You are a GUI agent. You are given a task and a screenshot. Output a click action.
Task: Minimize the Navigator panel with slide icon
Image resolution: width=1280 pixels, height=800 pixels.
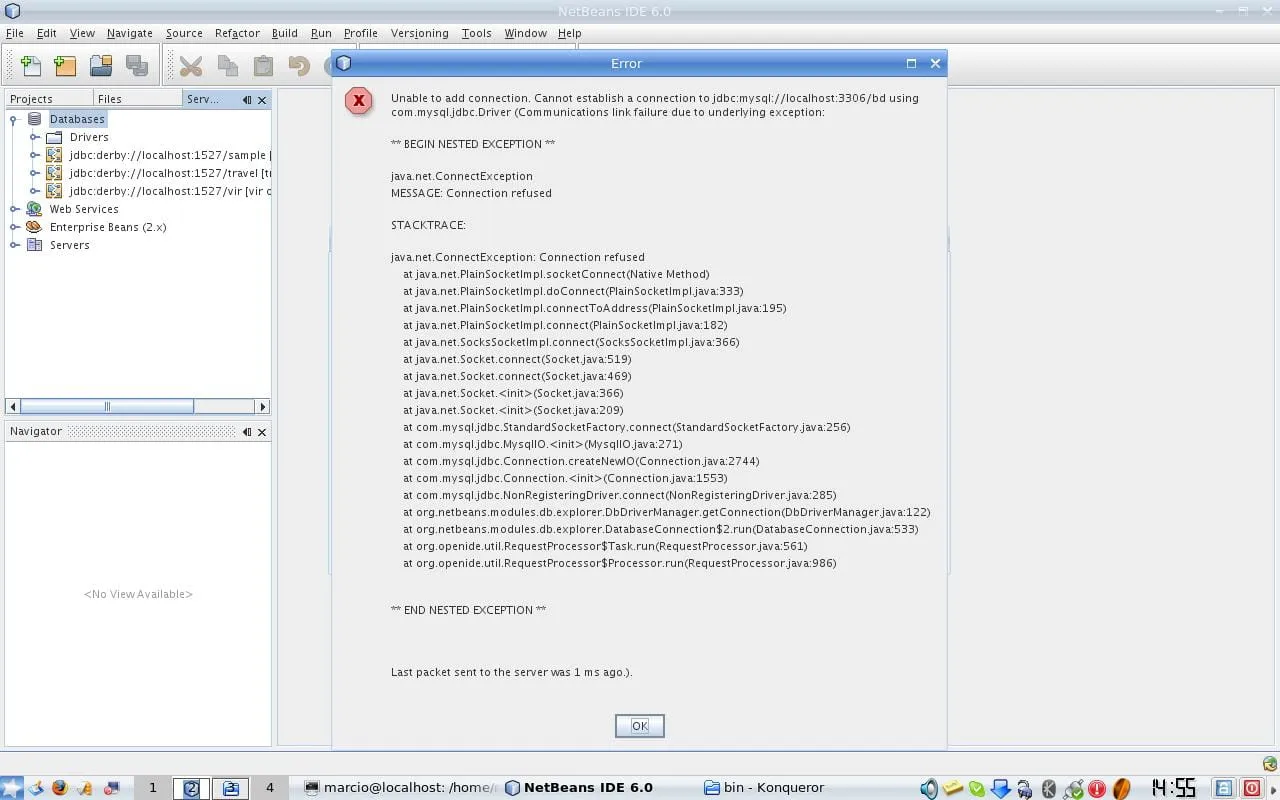click(x=247, y=432)
